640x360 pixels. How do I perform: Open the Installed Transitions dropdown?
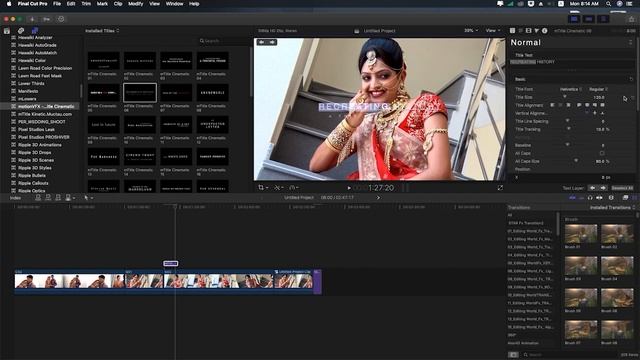(612, 207)
